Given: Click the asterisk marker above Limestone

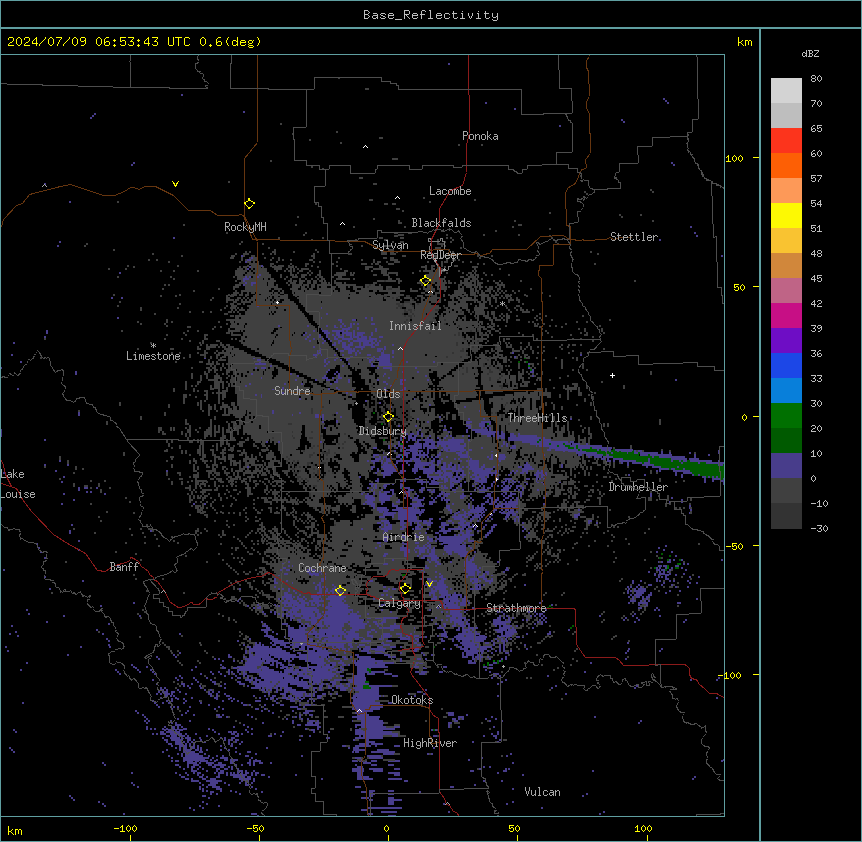Looking at the screenshot, I should pyautogui.click(x=153, y=345).
